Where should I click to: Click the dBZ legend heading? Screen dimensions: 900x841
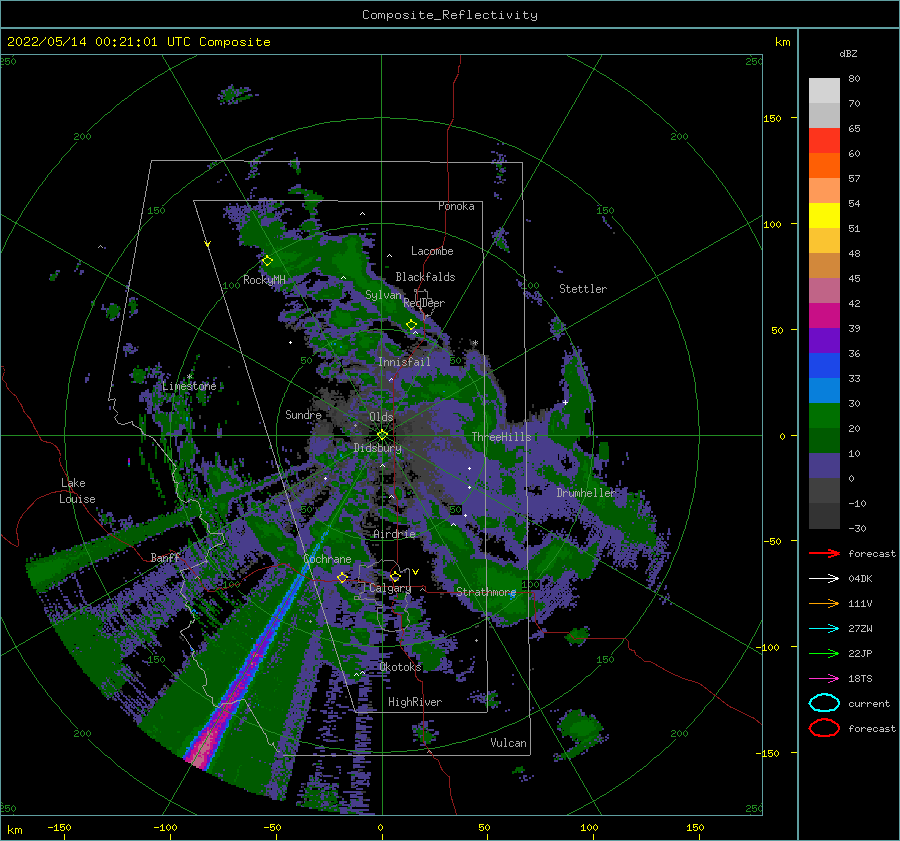[848, 53]
